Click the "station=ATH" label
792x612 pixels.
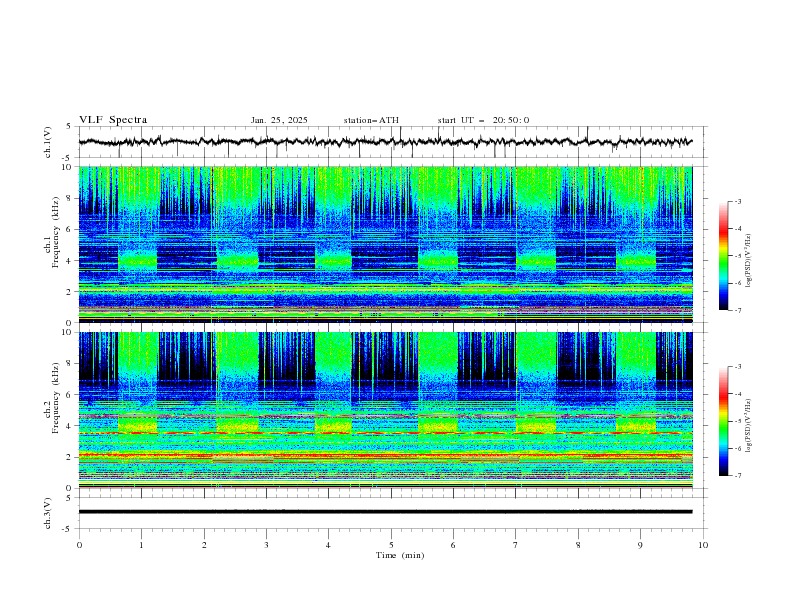[371, 120]
